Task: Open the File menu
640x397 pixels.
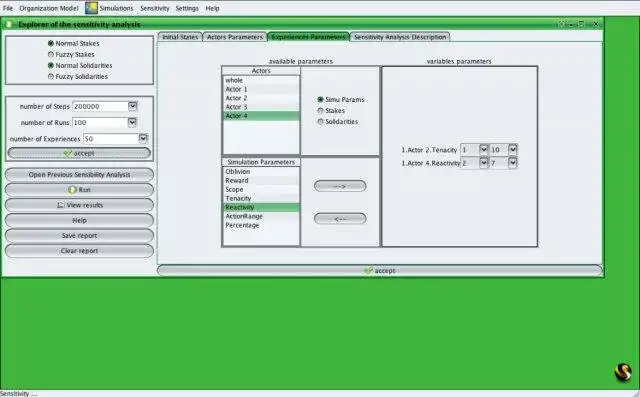Action: pyautogui.click(x=8, y=8)
